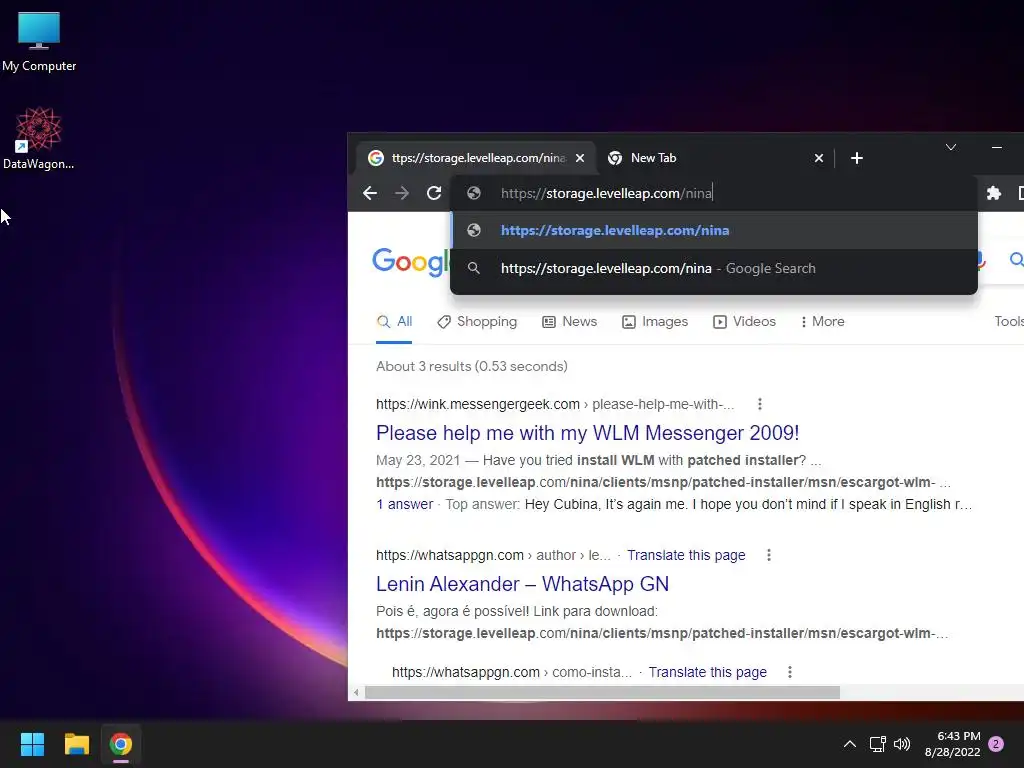This screenshot has height=768, width=1024.
Task: Select the Images search filter
Action: [x=655, y=321]
